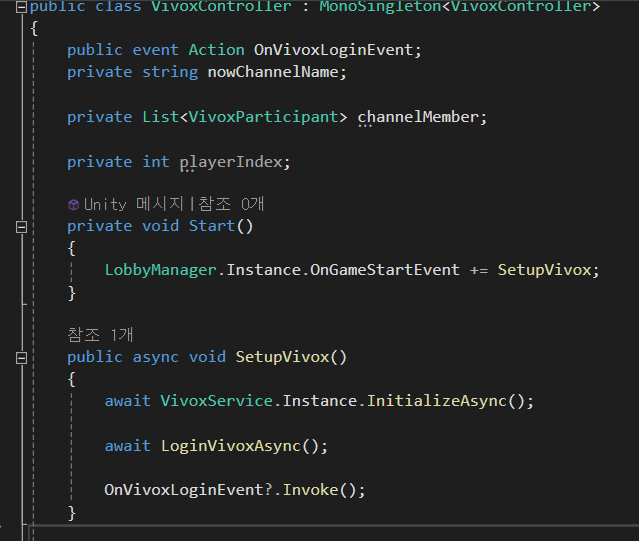Collapse the VivoxController class block
Image resolution: width=639 pixels, height=541 pixels.
(21, 7)
